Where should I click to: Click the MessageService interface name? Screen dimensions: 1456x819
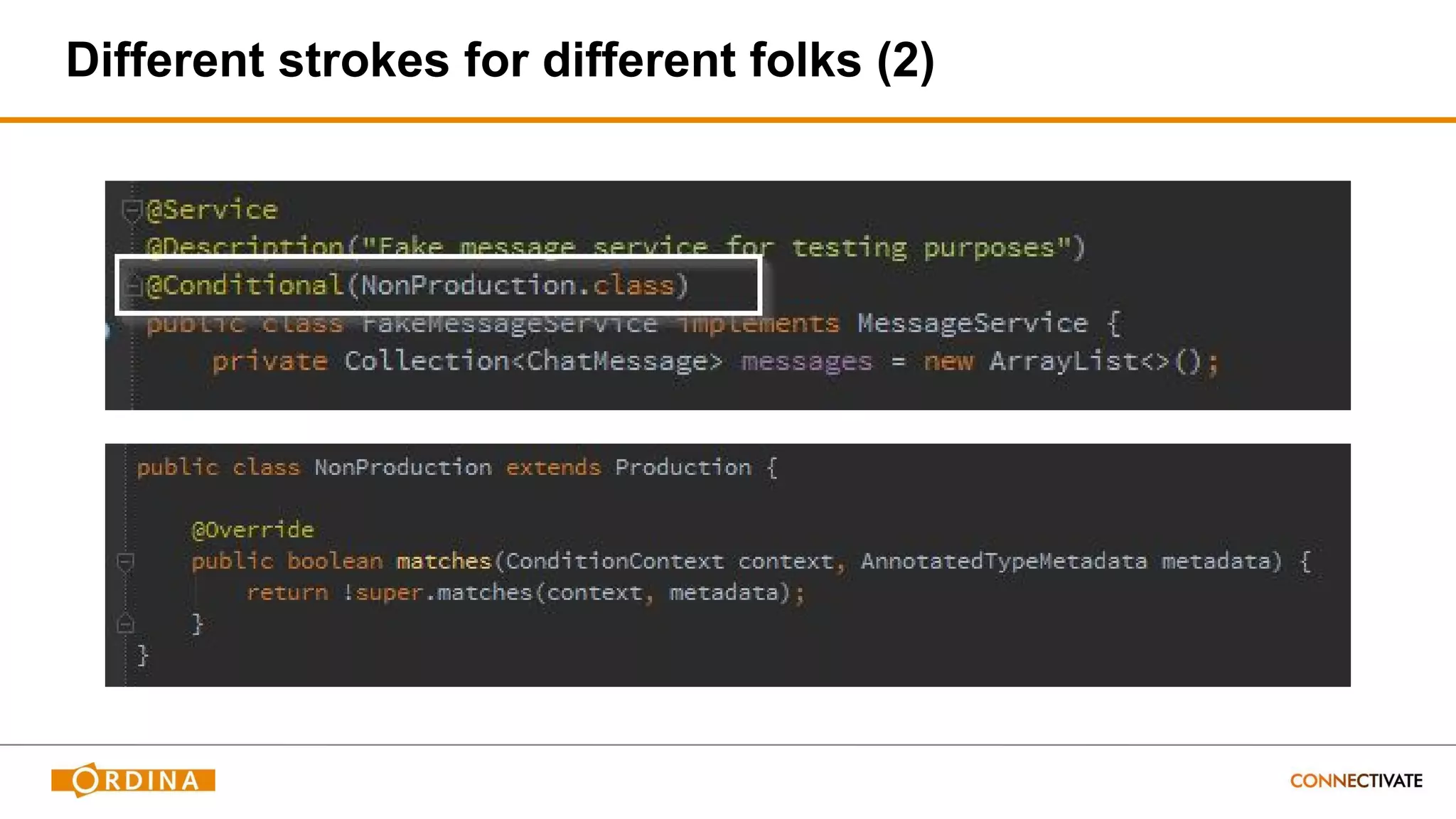[972, 323]
